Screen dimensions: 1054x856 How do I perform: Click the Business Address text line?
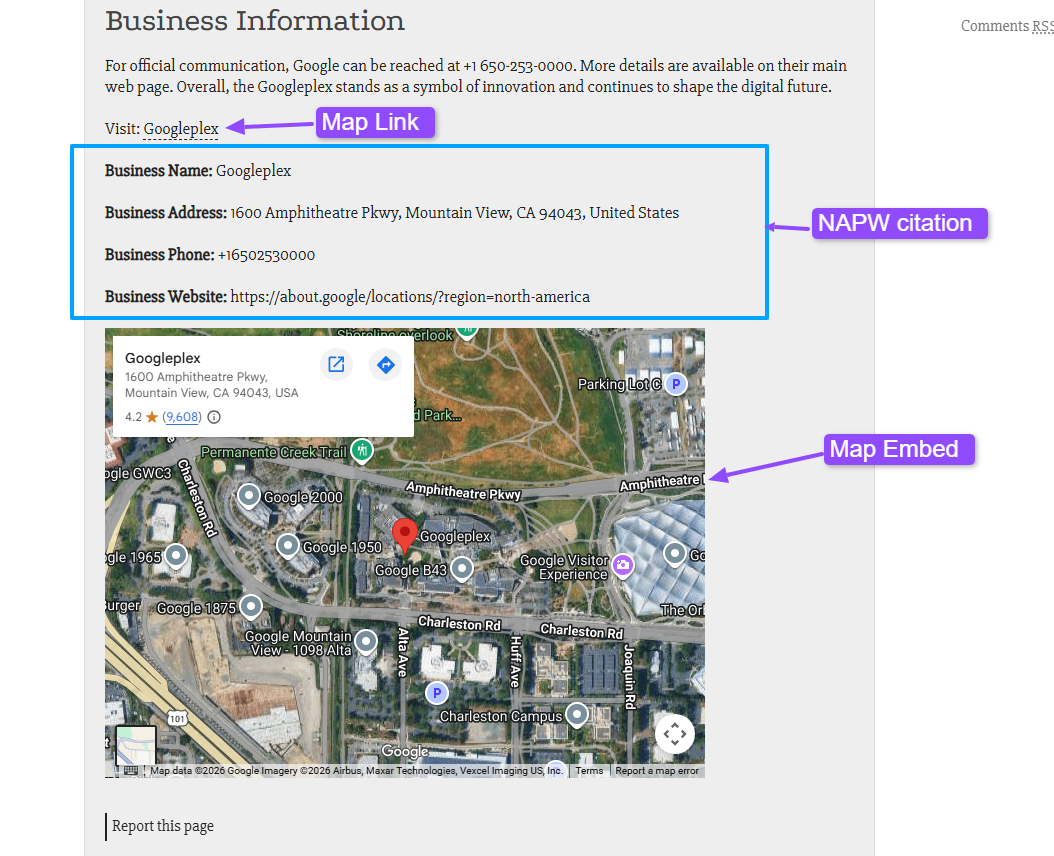392,213
